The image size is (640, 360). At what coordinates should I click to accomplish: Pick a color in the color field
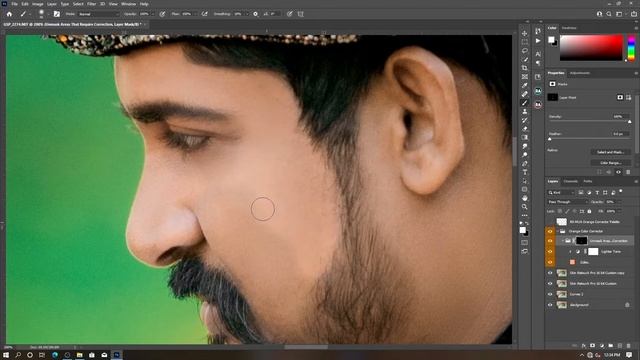pos(591,48)
